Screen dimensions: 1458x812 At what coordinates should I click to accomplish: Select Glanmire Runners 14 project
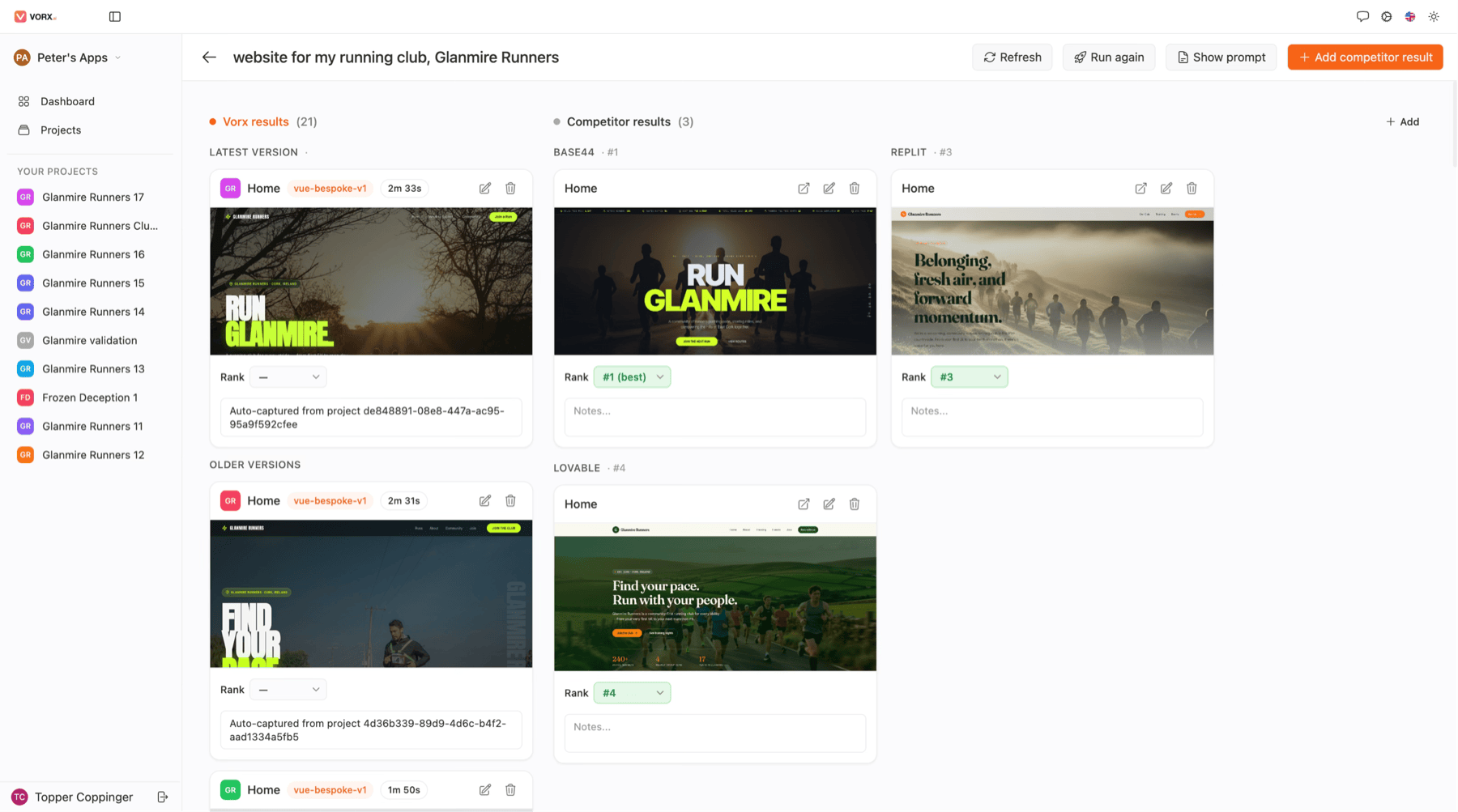pyautogui.click(x=93, y=312)
